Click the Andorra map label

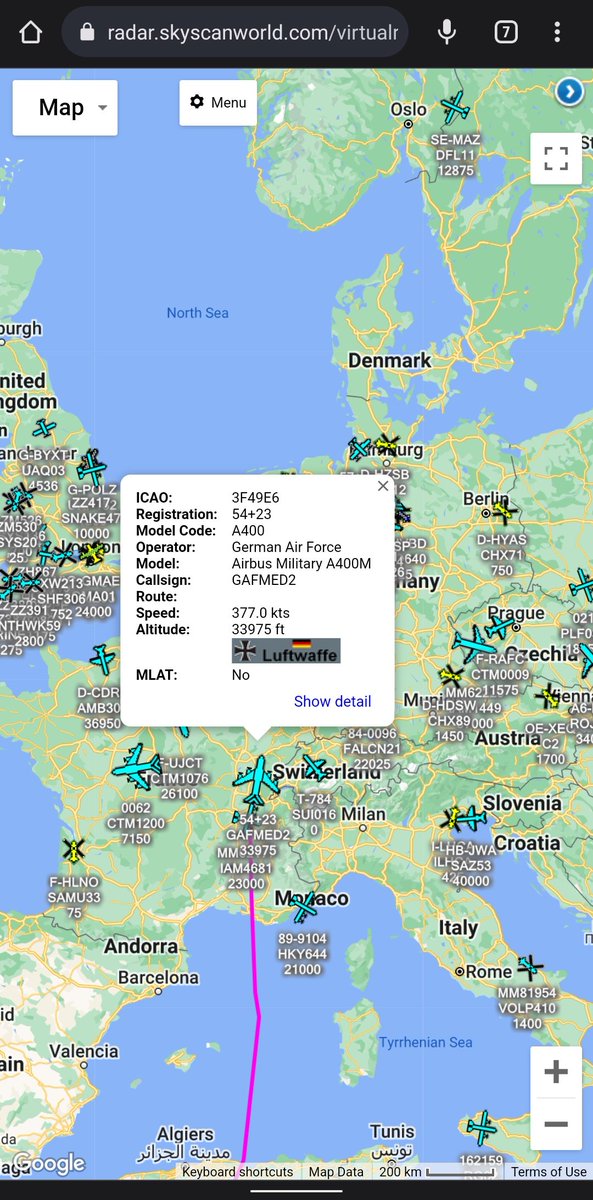click(141, 946)
